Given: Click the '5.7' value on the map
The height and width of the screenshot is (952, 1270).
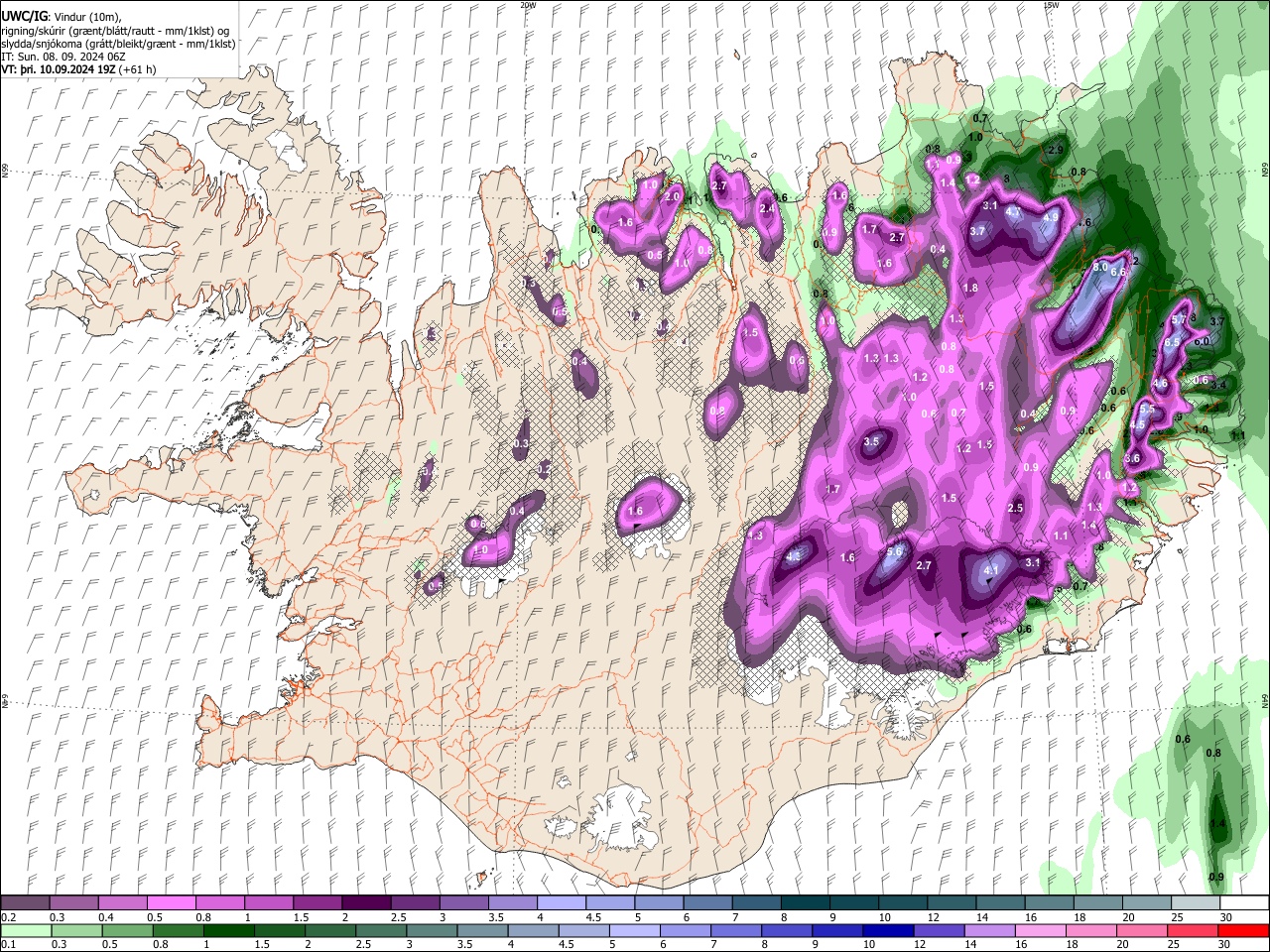Looking at the screenshot, I should coord(1179,320).
